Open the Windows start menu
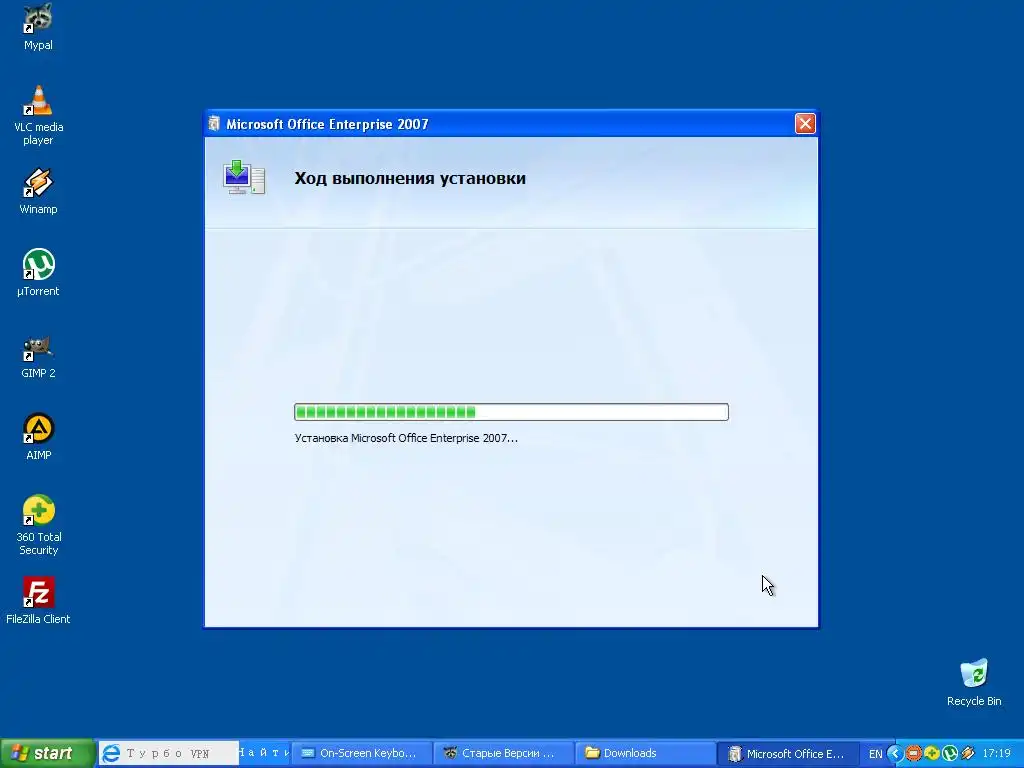Viewport: 1024px width, 768px height. click(47, 753)
